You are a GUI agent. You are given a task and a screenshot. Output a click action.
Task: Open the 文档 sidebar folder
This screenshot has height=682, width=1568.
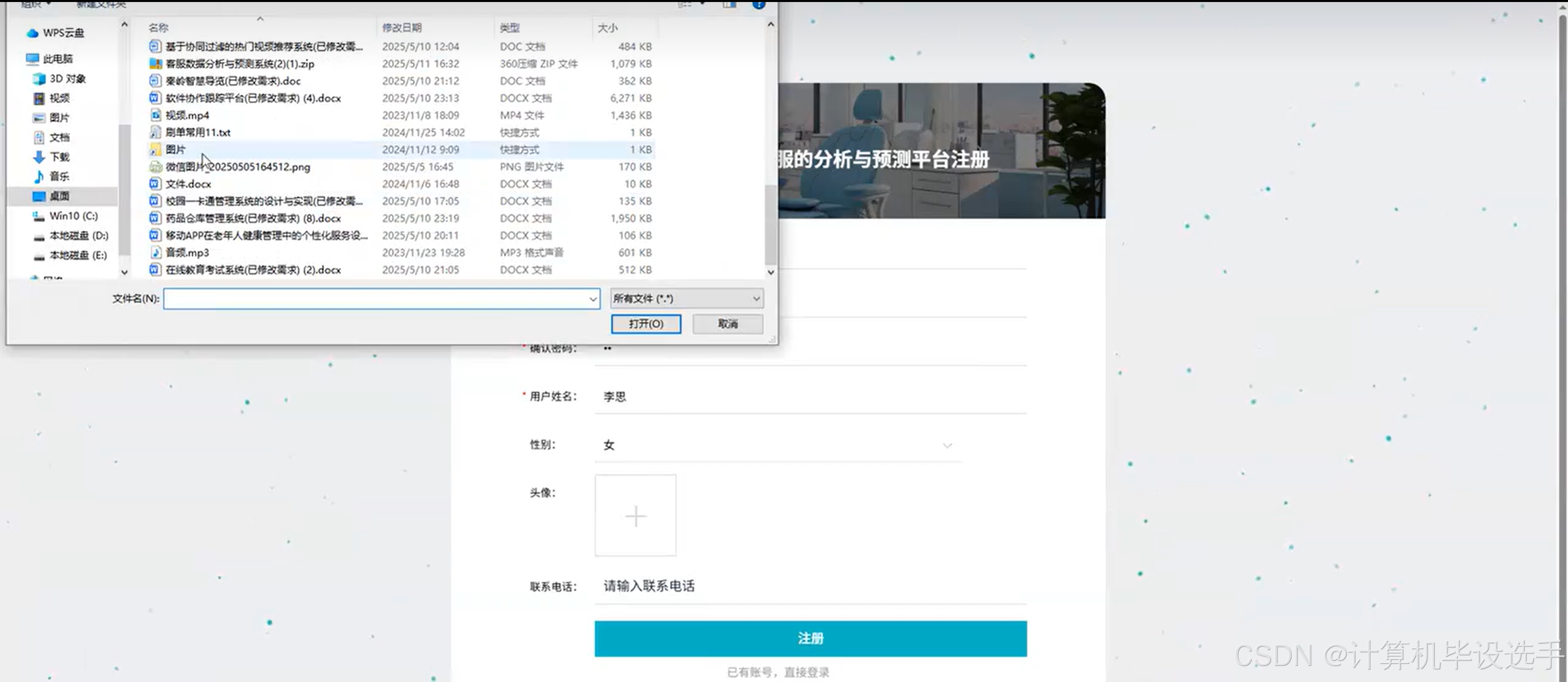[x=52, y=137]
